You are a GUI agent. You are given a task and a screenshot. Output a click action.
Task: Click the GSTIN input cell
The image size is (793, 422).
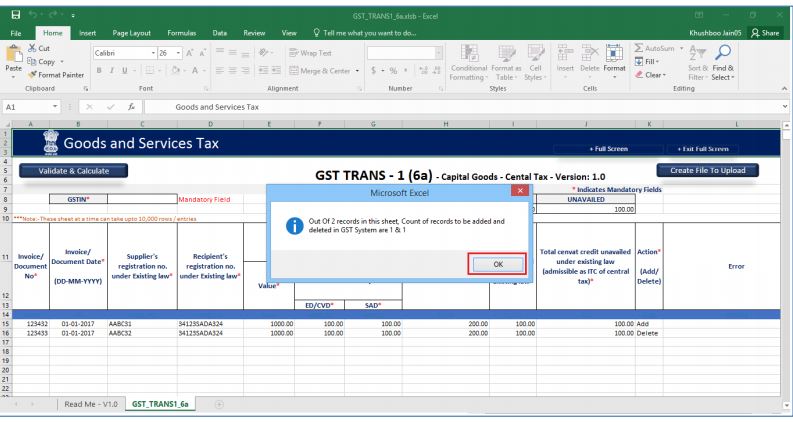pyautogui.click(x=142, y=199)
